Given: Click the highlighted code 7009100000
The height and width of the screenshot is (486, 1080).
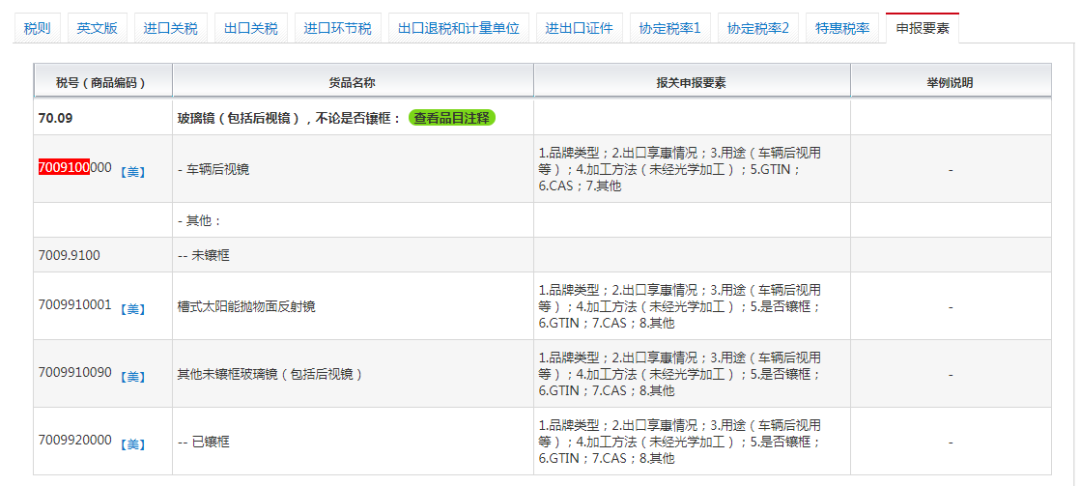Looking at the screenshot, I should click(x=75, y=168).
